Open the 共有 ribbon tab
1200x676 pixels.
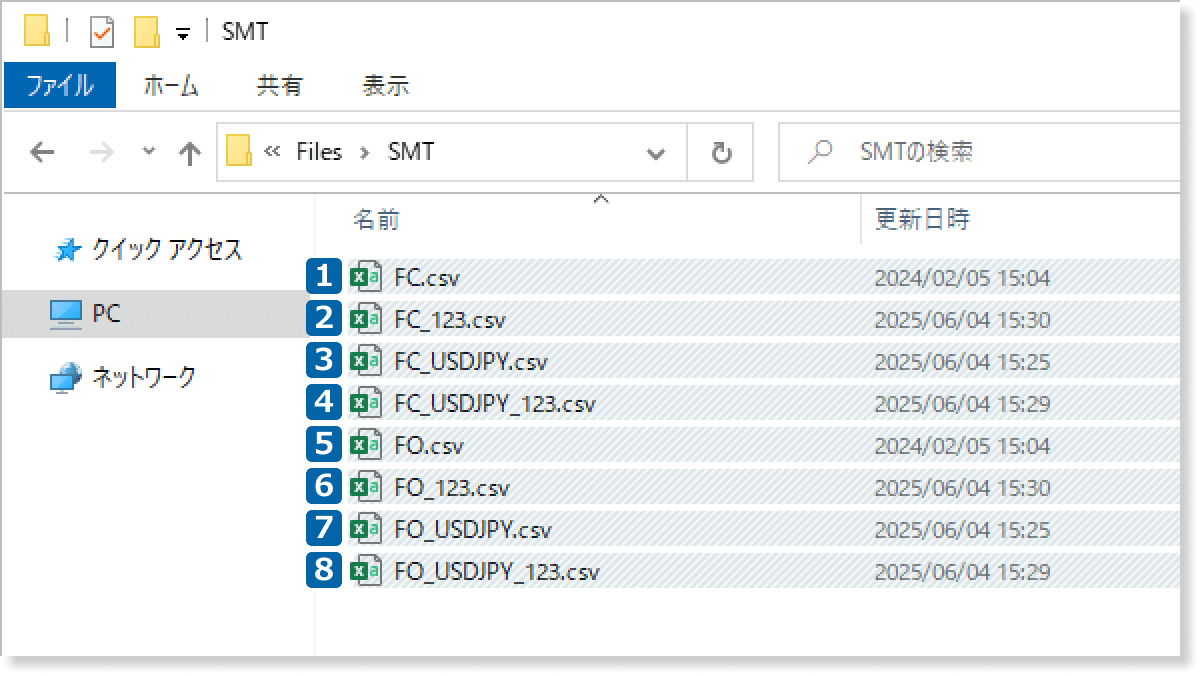[x=280, y=86]
